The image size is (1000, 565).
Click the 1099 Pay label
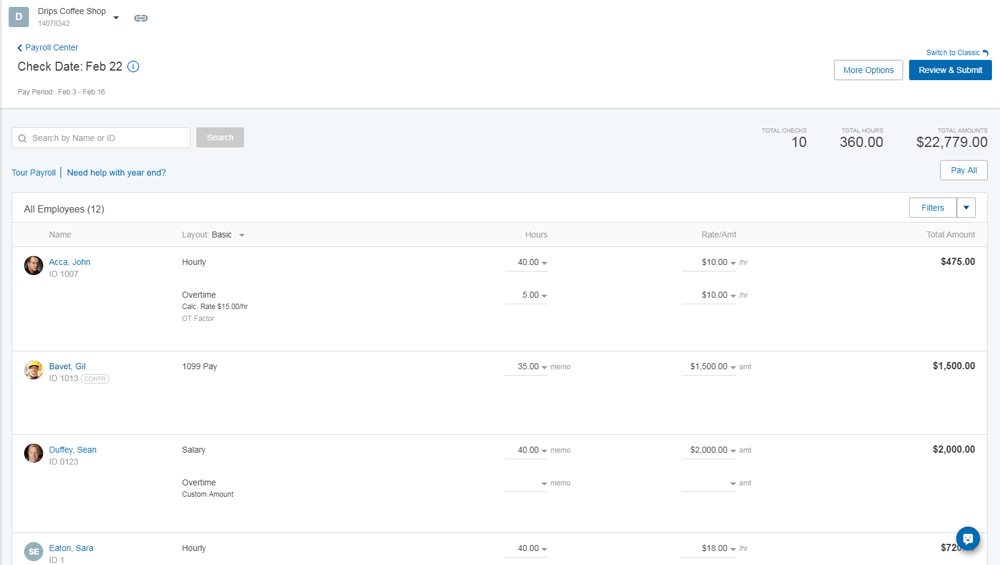[199, 367]
